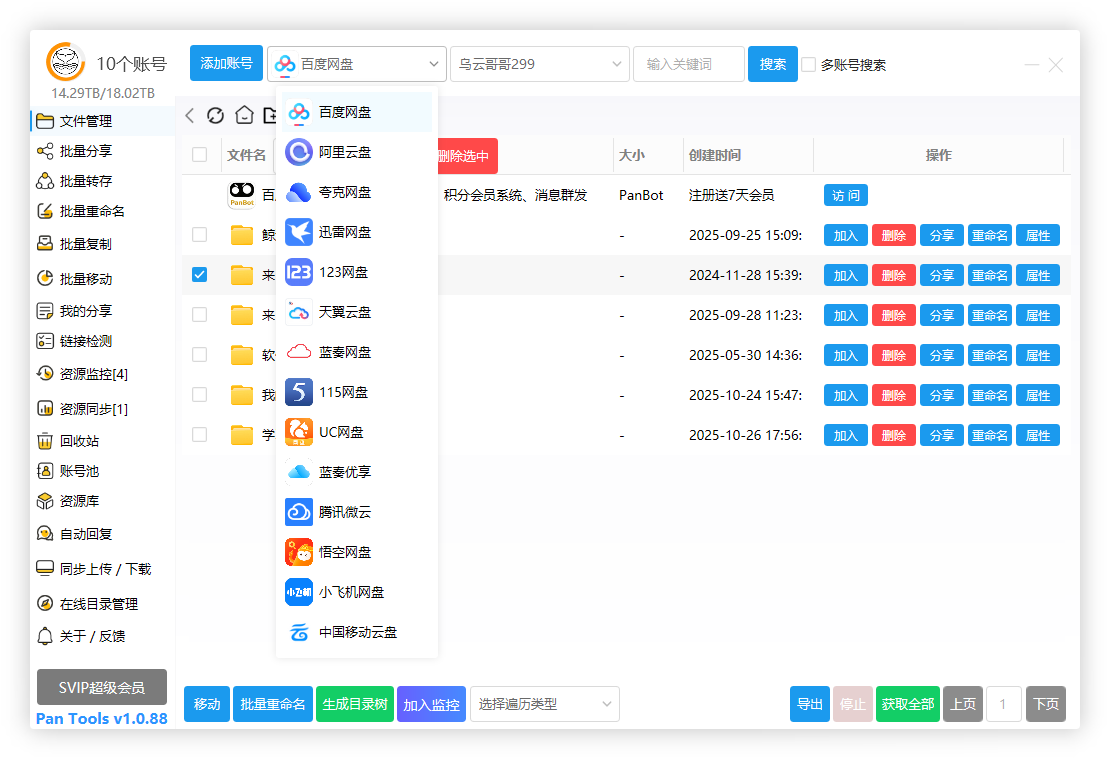Click the 搜索 search button
1110x759 pixels.
tap(772, 63)
